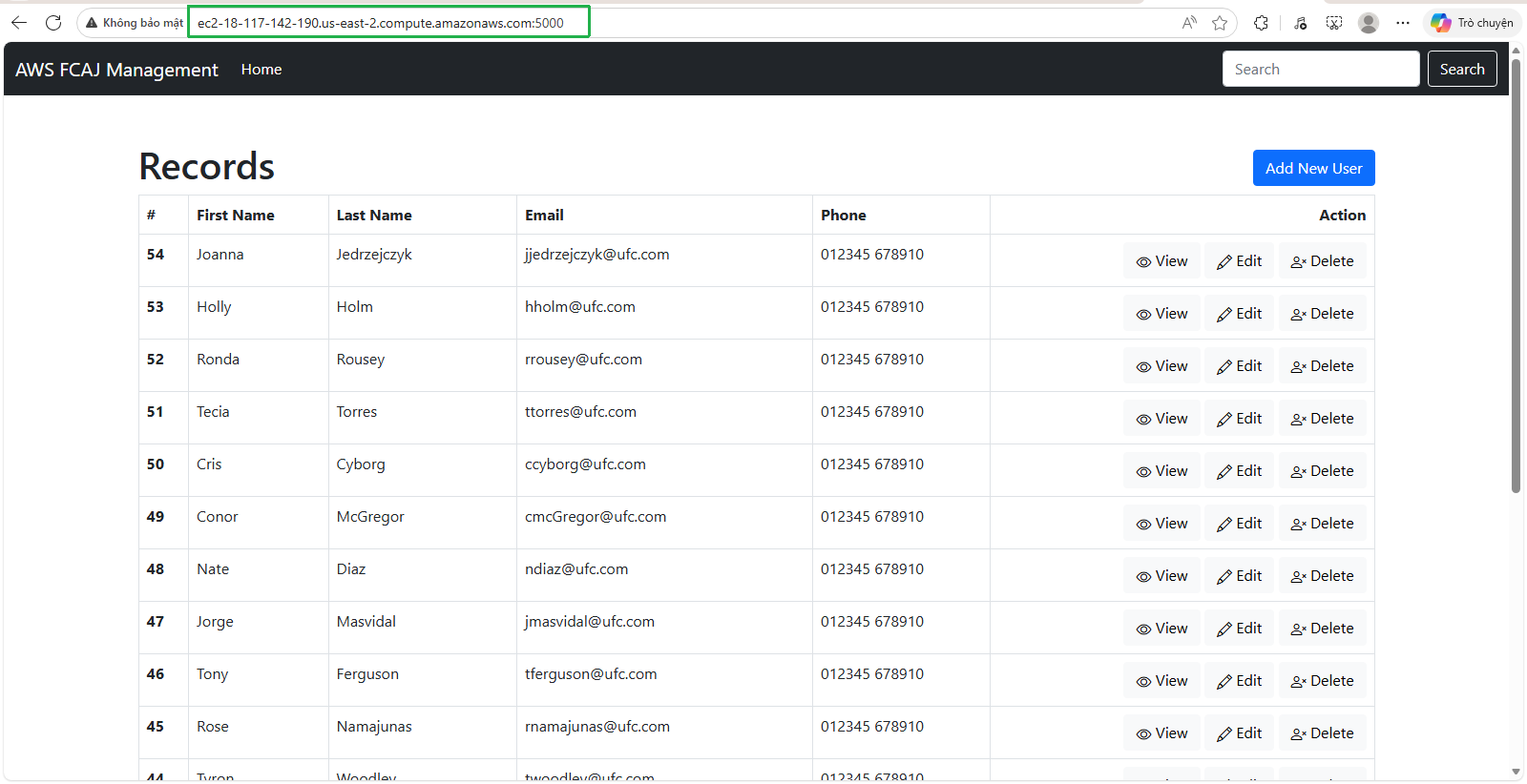View Tecia Torres's record
The image size is (1527, 784).
(1161, 419)
